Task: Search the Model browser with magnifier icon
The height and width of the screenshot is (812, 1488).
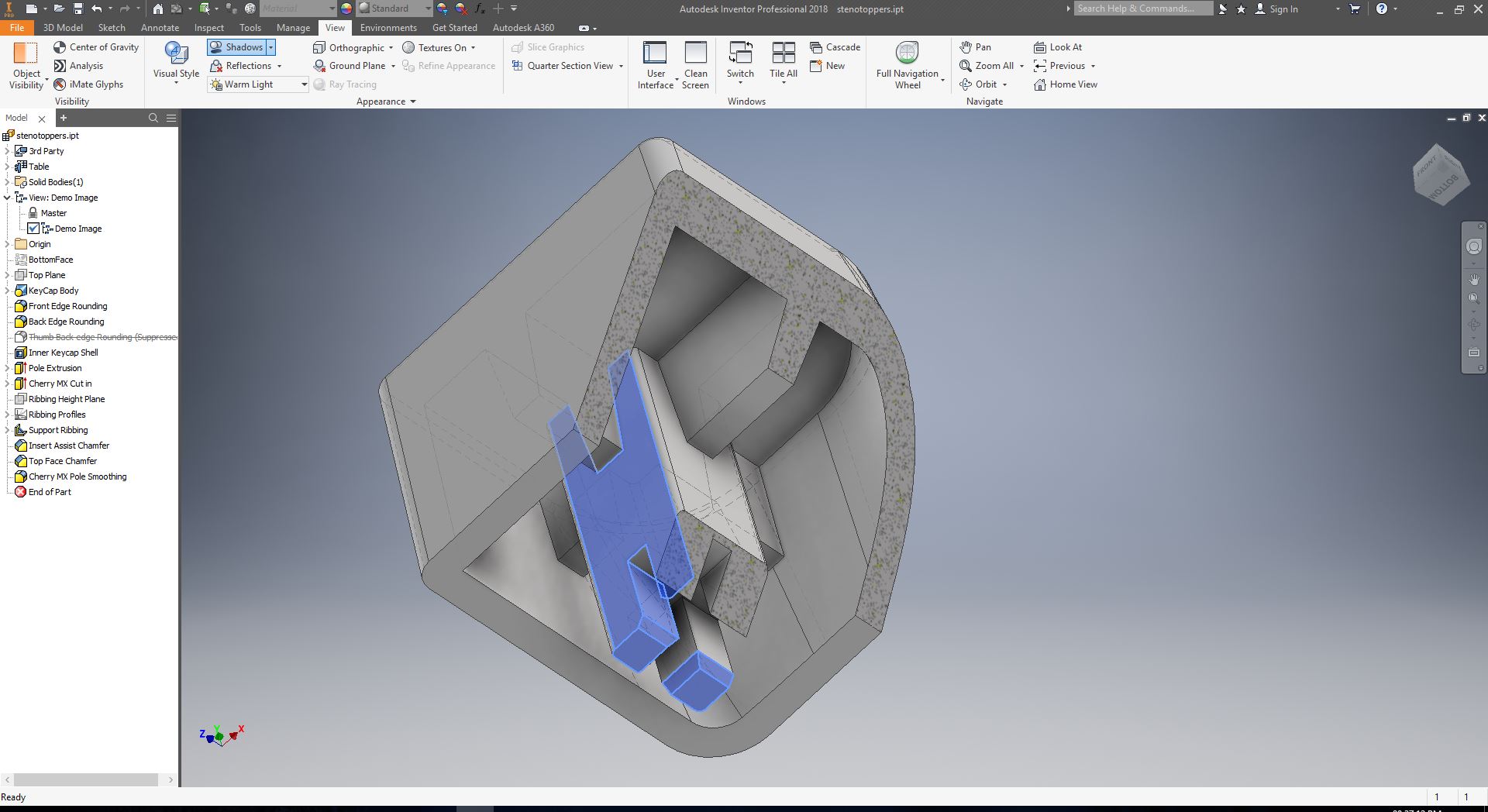Action: click(x=153, y=118)
